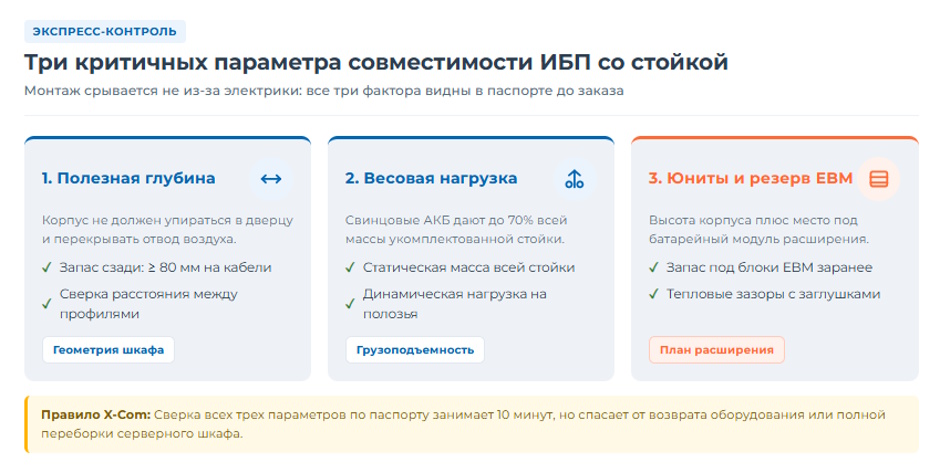
Task: Click list item "Запас сзади: ≥ 80 мм на кабели"
Action: click(x=165, y=267)
